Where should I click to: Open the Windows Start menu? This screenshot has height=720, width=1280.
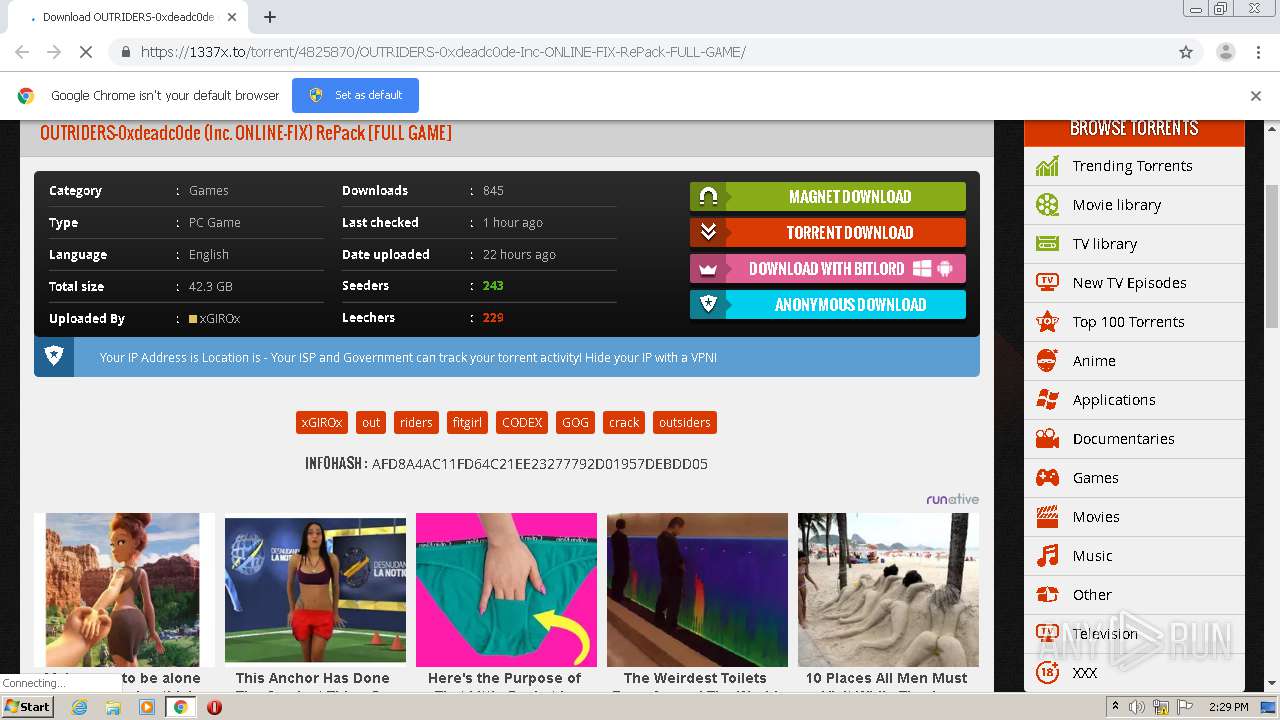coord(27,707)
